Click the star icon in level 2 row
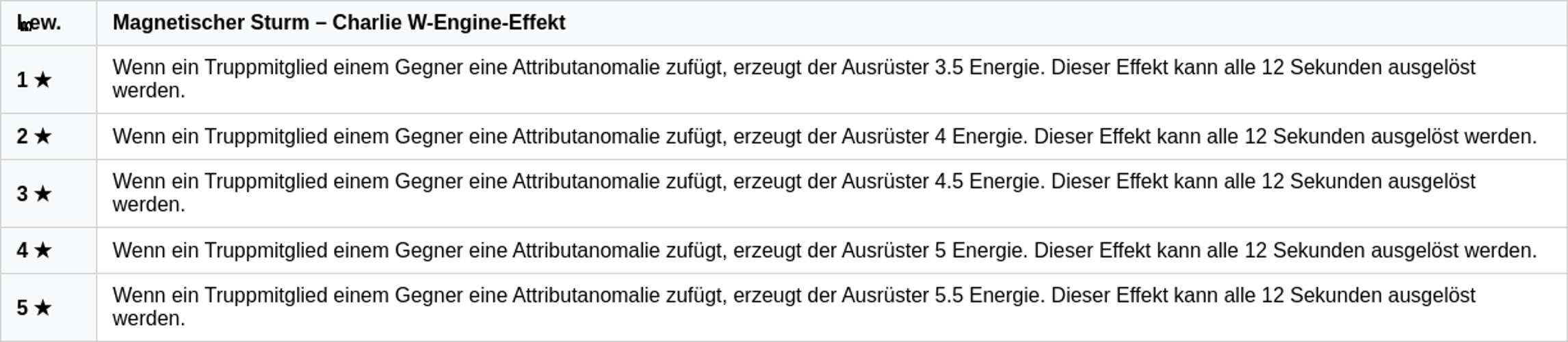Viewport: 1568px width, 342px height. [42, 137]
